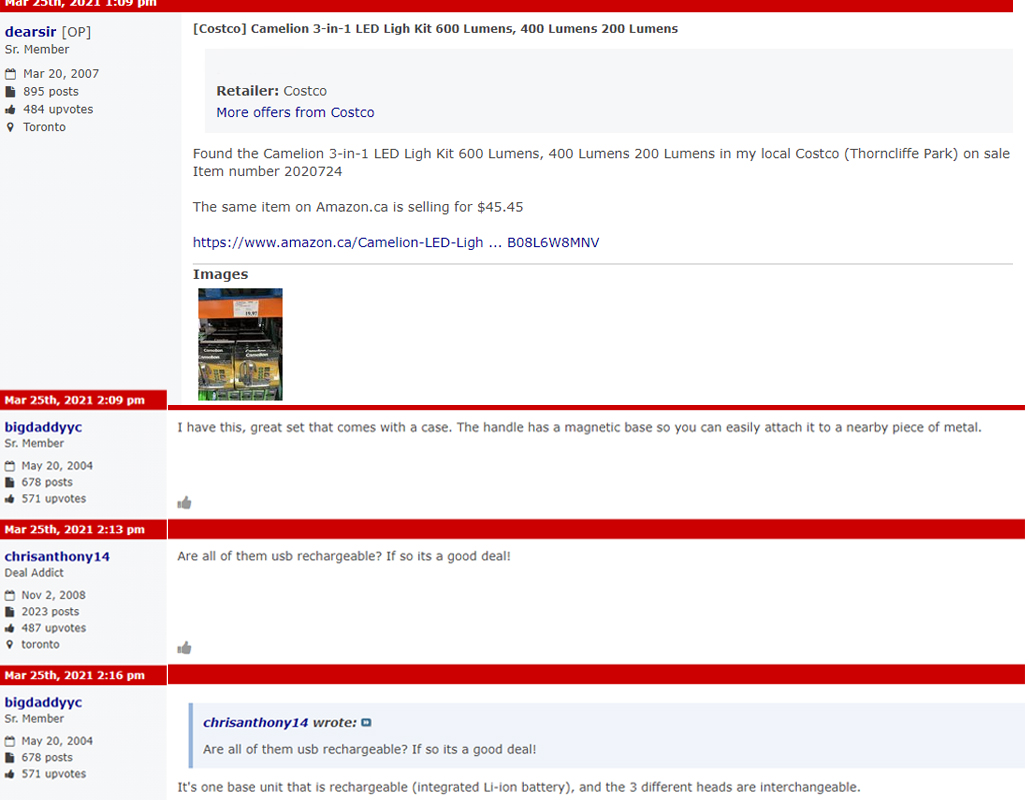Open More offers from Costco link
Image resolution: width=1028 pixels, height=800 pixels.
pos(295,112)
